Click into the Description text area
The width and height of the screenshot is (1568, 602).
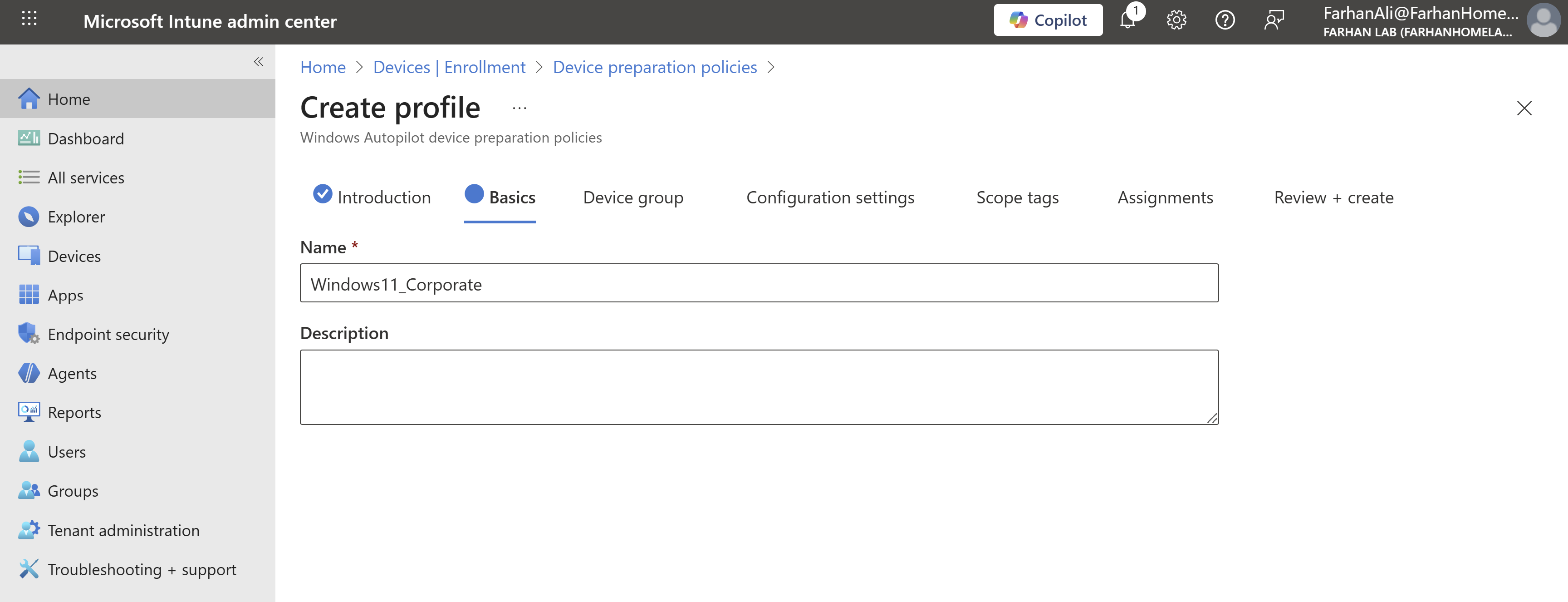(x=759, y=387)
